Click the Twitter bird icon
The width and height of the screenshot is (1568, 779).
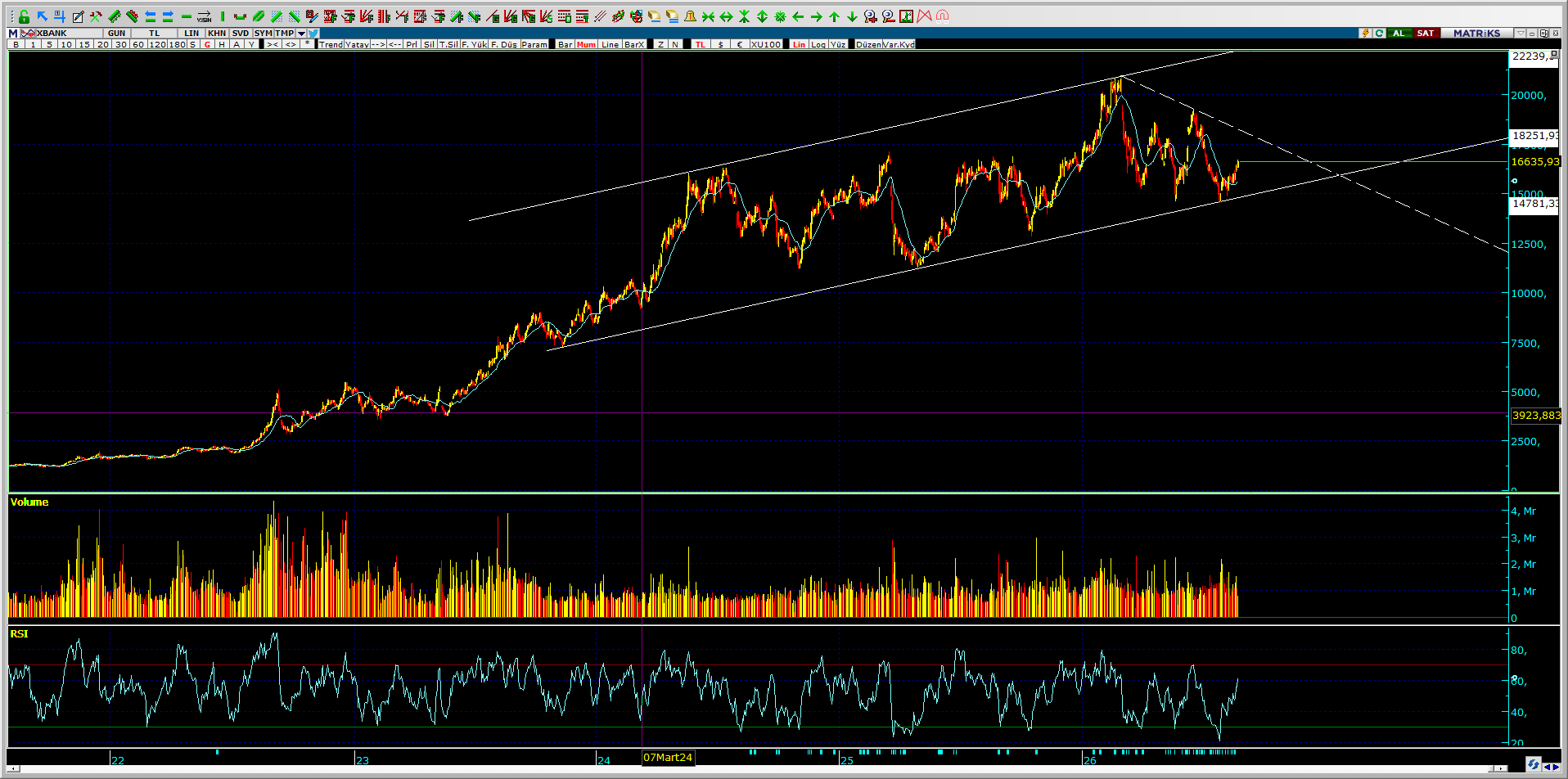point(313,34)
